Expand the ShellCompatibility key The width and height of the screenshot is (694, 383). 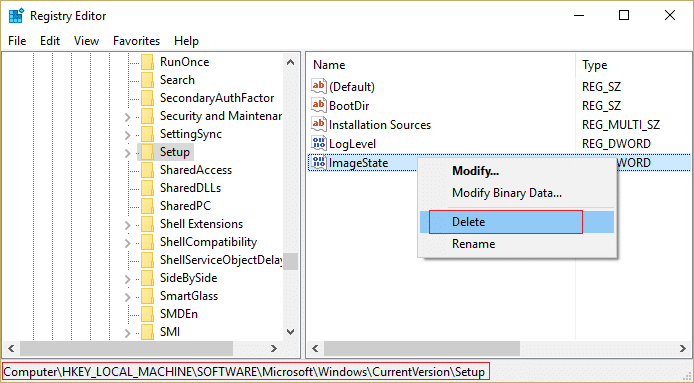[x=128, y=243]
